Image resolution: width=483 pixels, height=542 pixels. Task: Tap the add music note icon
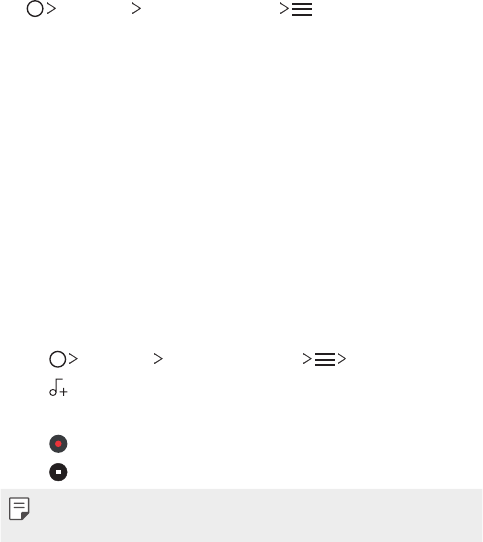click(58, 387)
